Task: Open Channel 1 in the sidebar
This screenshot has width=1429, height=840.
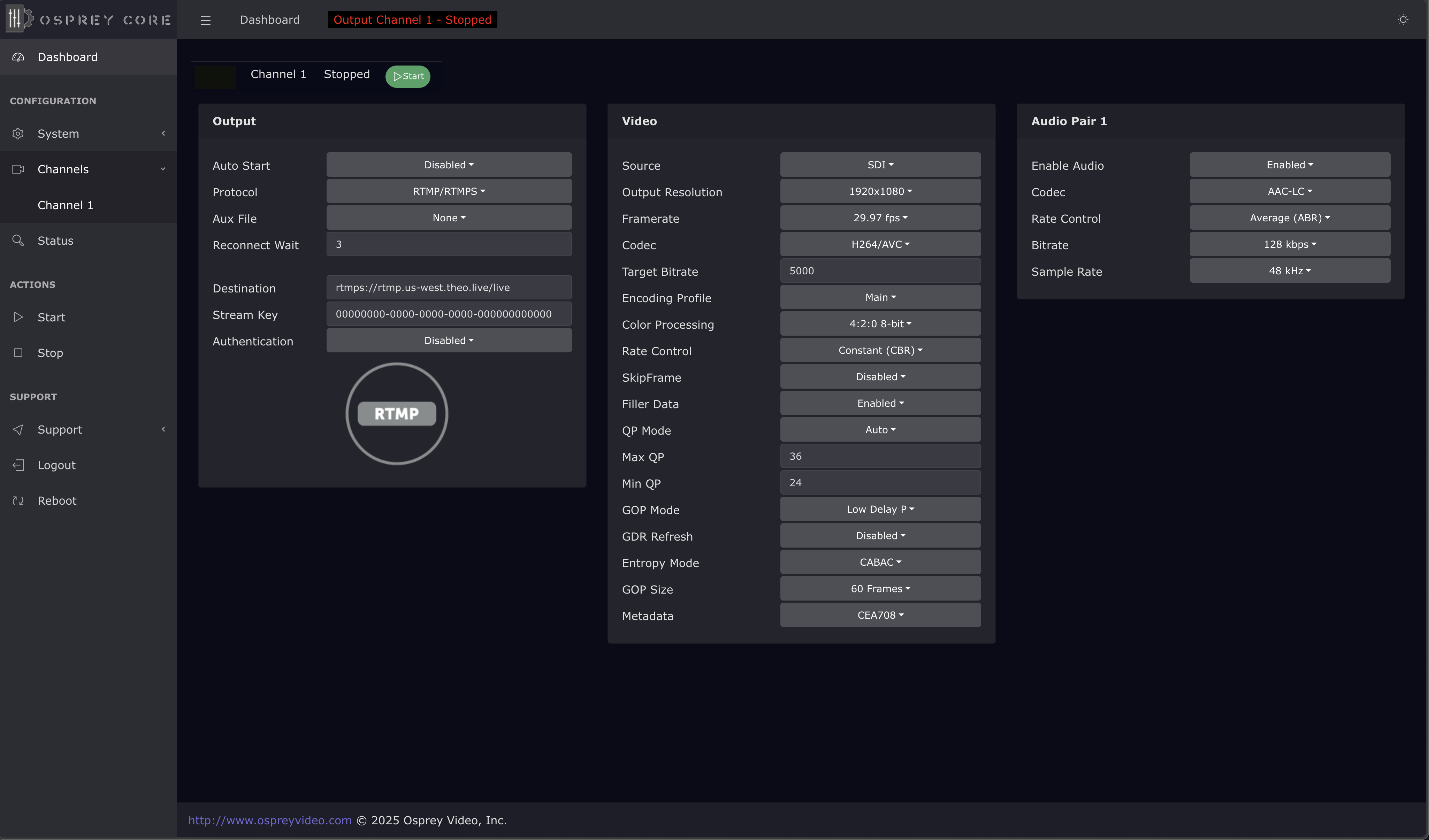Action: (x=65, y=205)
